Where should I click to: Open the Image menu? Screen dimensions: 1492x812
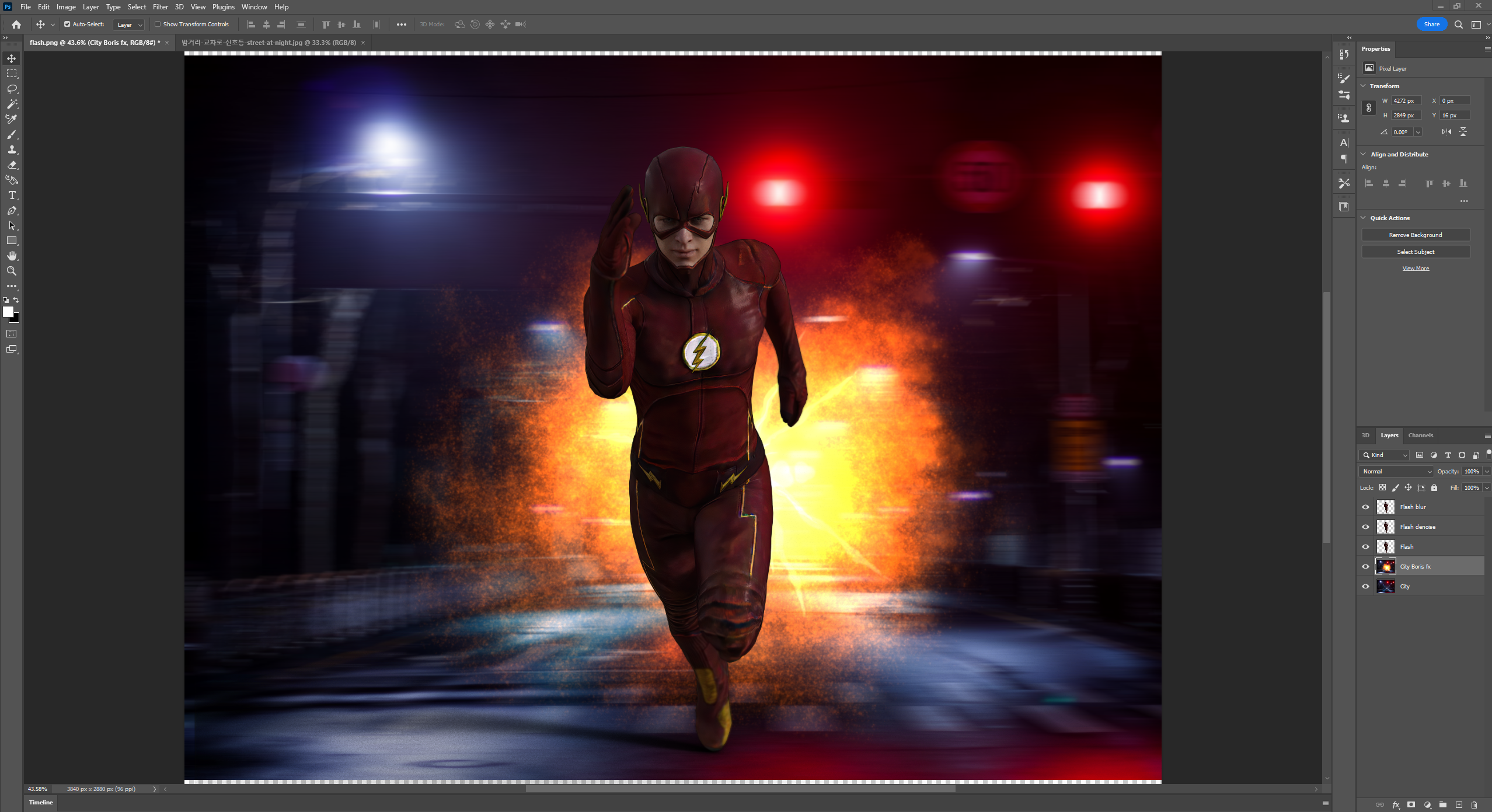[x=66, y=7]
